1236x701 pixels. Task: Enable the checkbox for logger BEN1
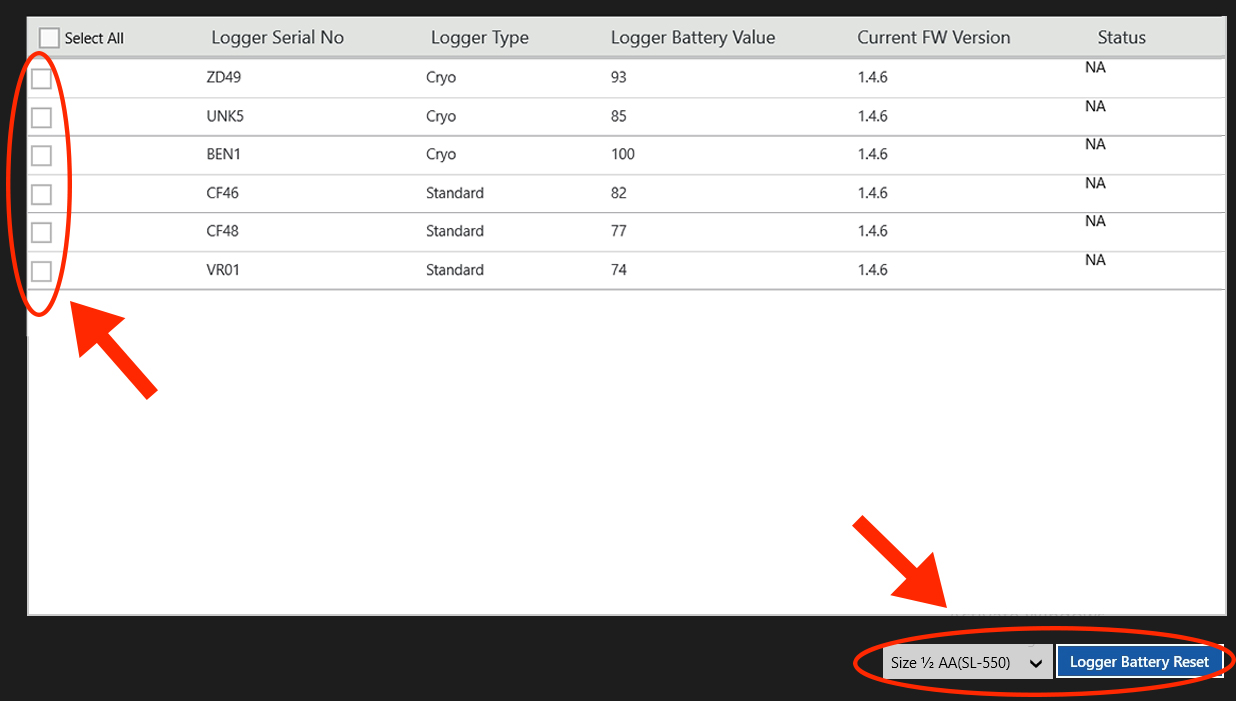(41, 156)
